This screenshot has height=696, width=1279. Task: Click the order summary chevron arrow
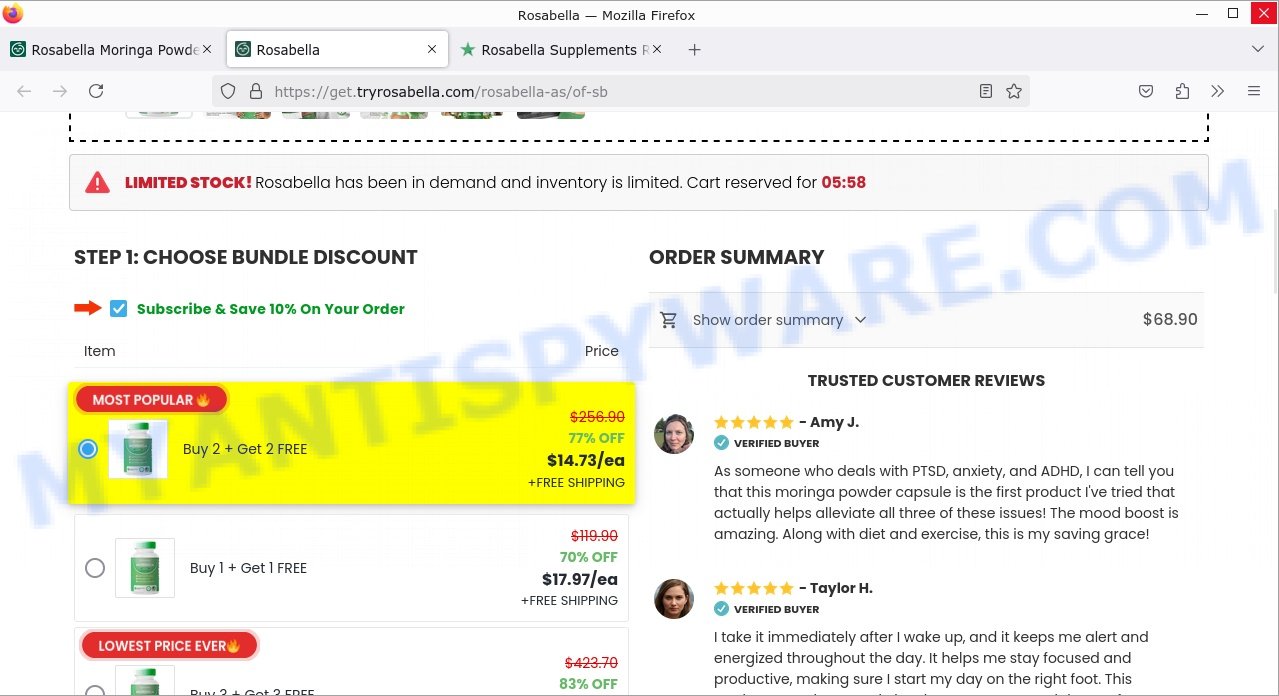pos(860,320)
